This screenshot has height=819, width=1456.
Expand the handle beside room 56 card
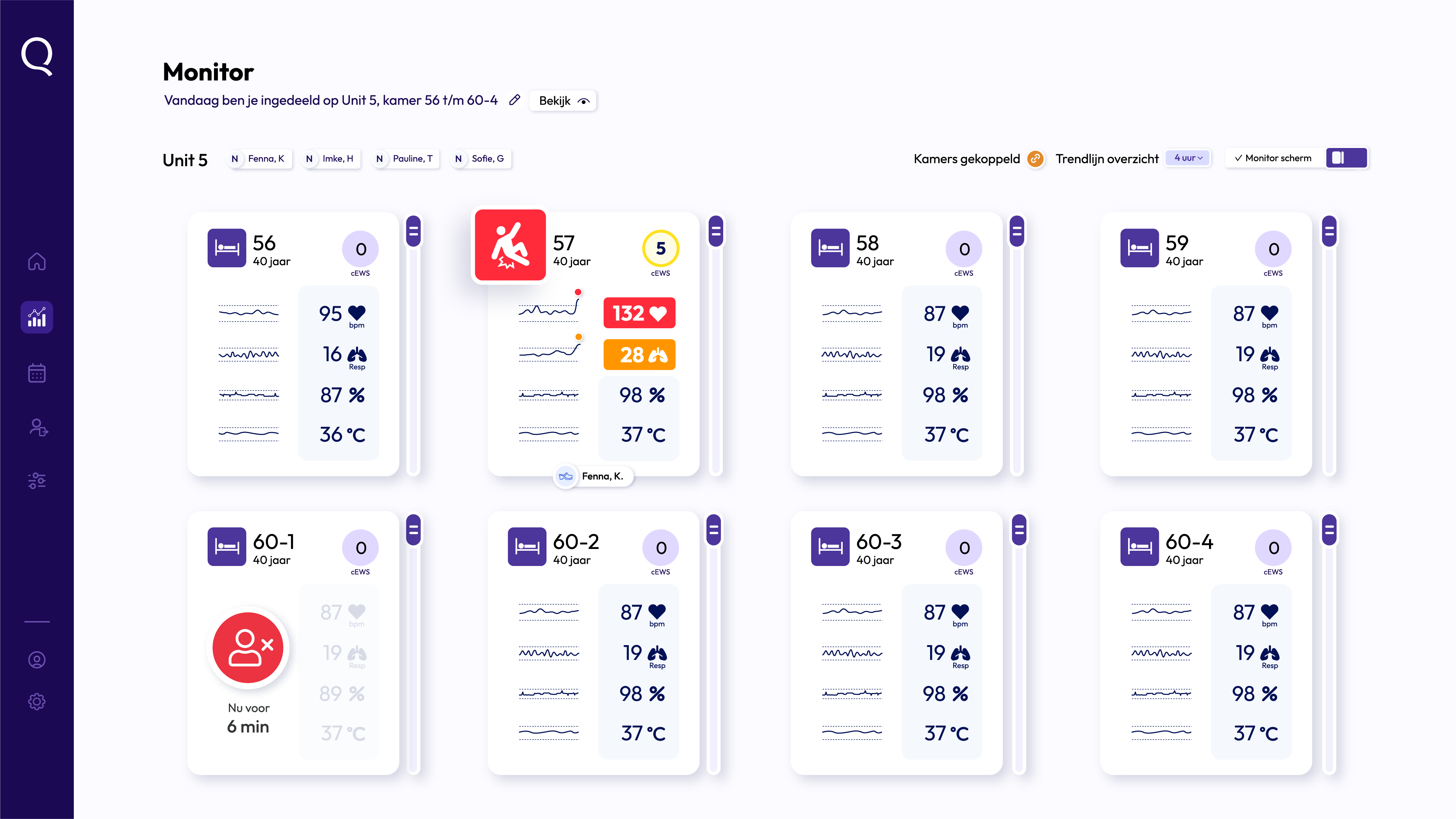(x=413, y=231)
